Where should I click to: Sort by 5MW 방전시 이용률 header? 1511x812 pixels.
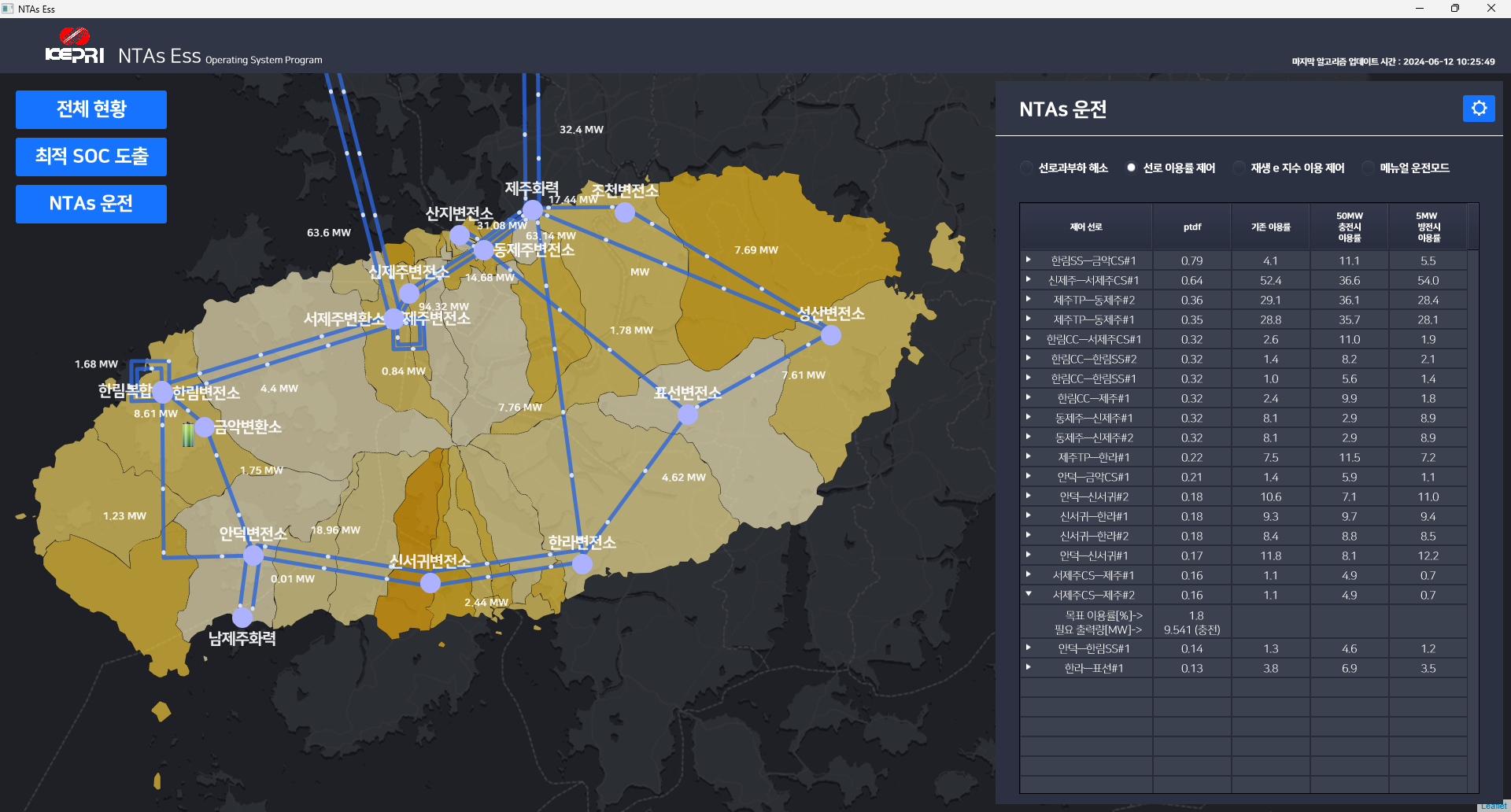click(1428, 227)
